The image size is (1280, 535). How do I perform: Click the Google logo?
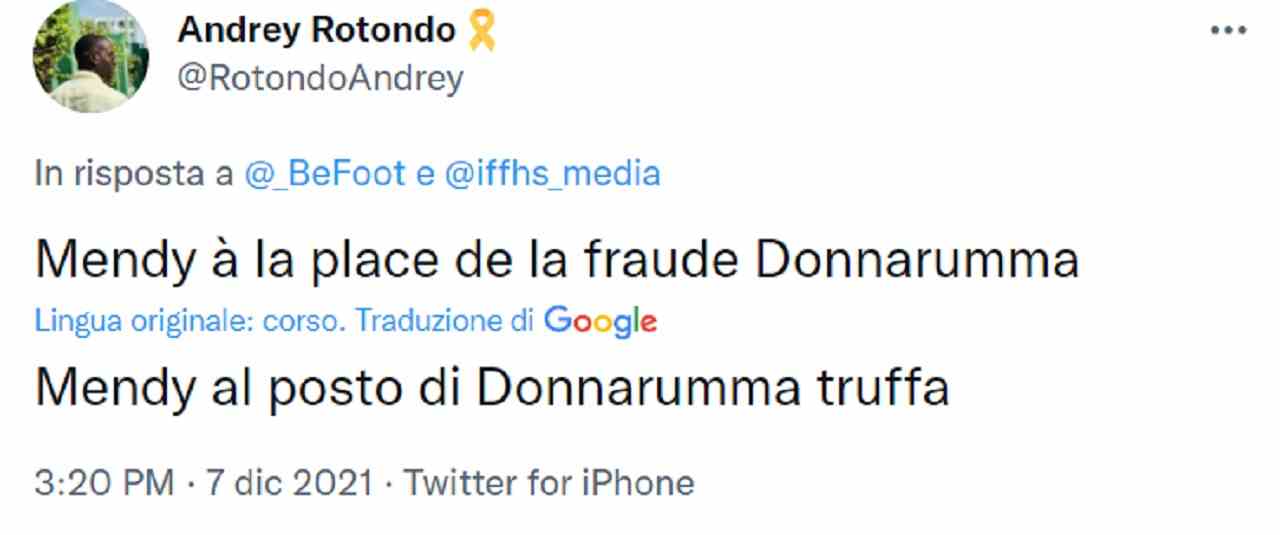click(x=600, y=321)
